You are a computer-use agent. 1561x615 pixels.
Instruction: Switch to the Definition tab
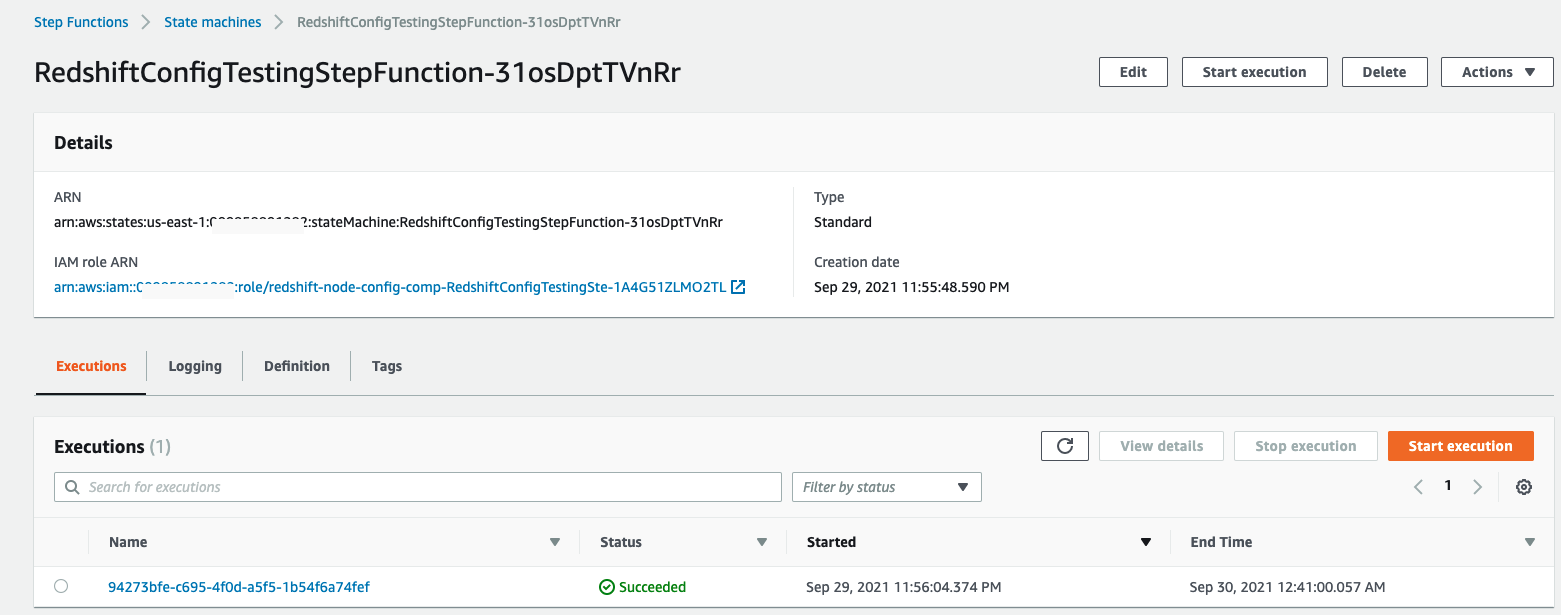[296, 365]
